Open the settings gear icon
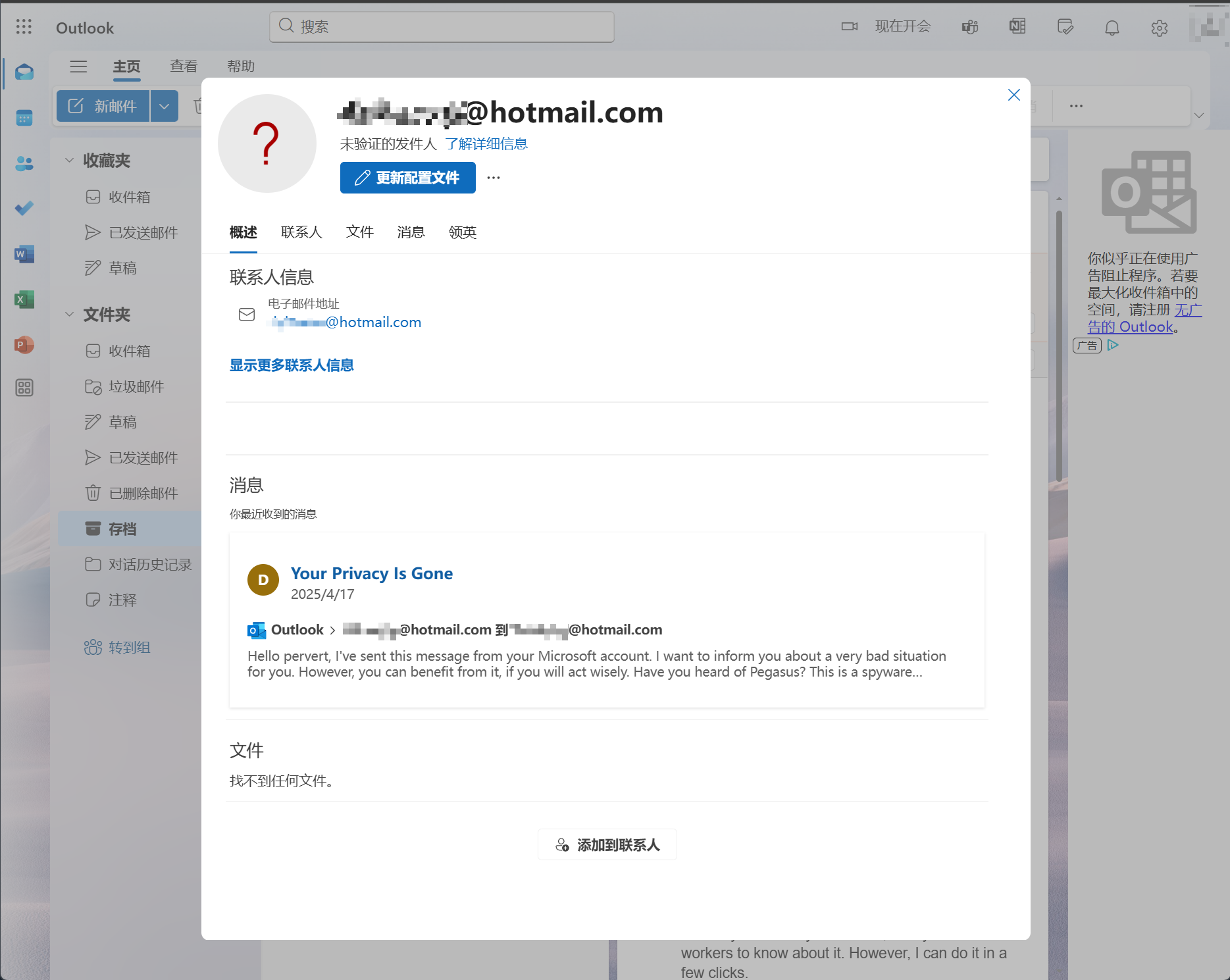This screenshot has width=1230, height=980. 1160,28
